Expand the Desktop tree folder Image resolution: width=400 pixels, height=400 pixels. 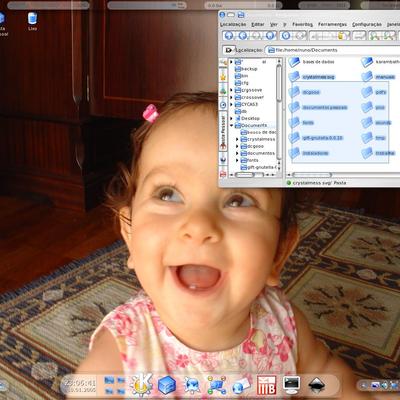click(231, 118)
